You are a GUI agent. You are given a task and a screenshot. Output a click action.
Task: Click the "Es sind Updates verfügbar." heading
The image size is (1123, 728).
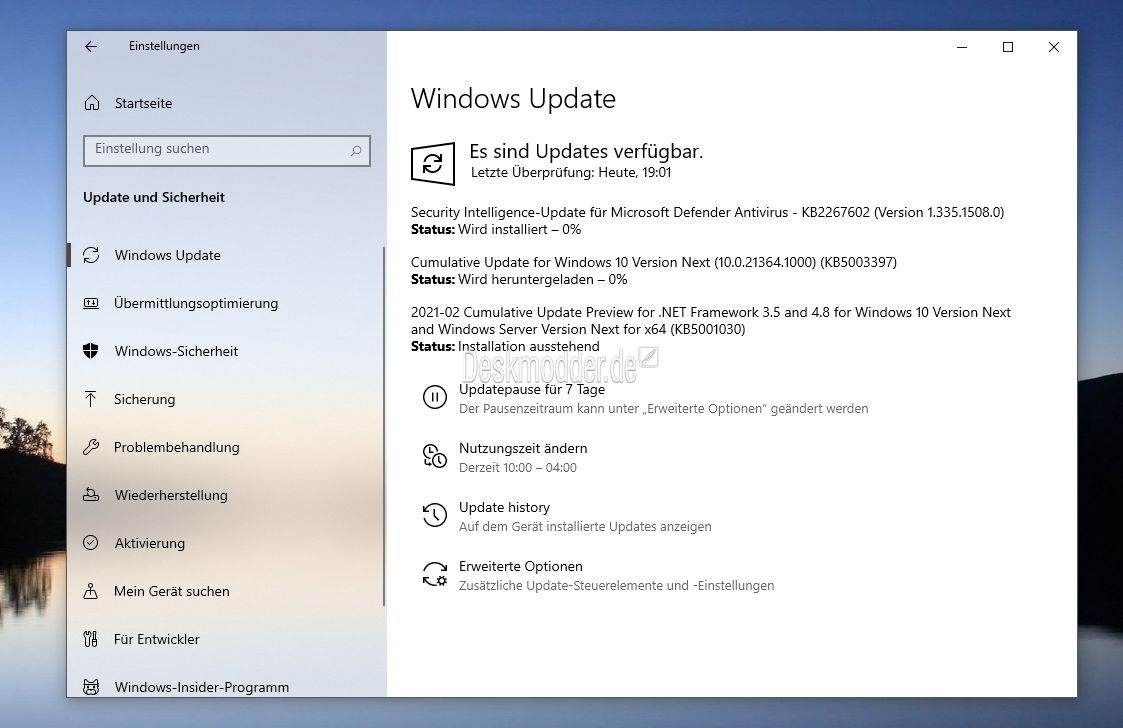tap(586, 151)
